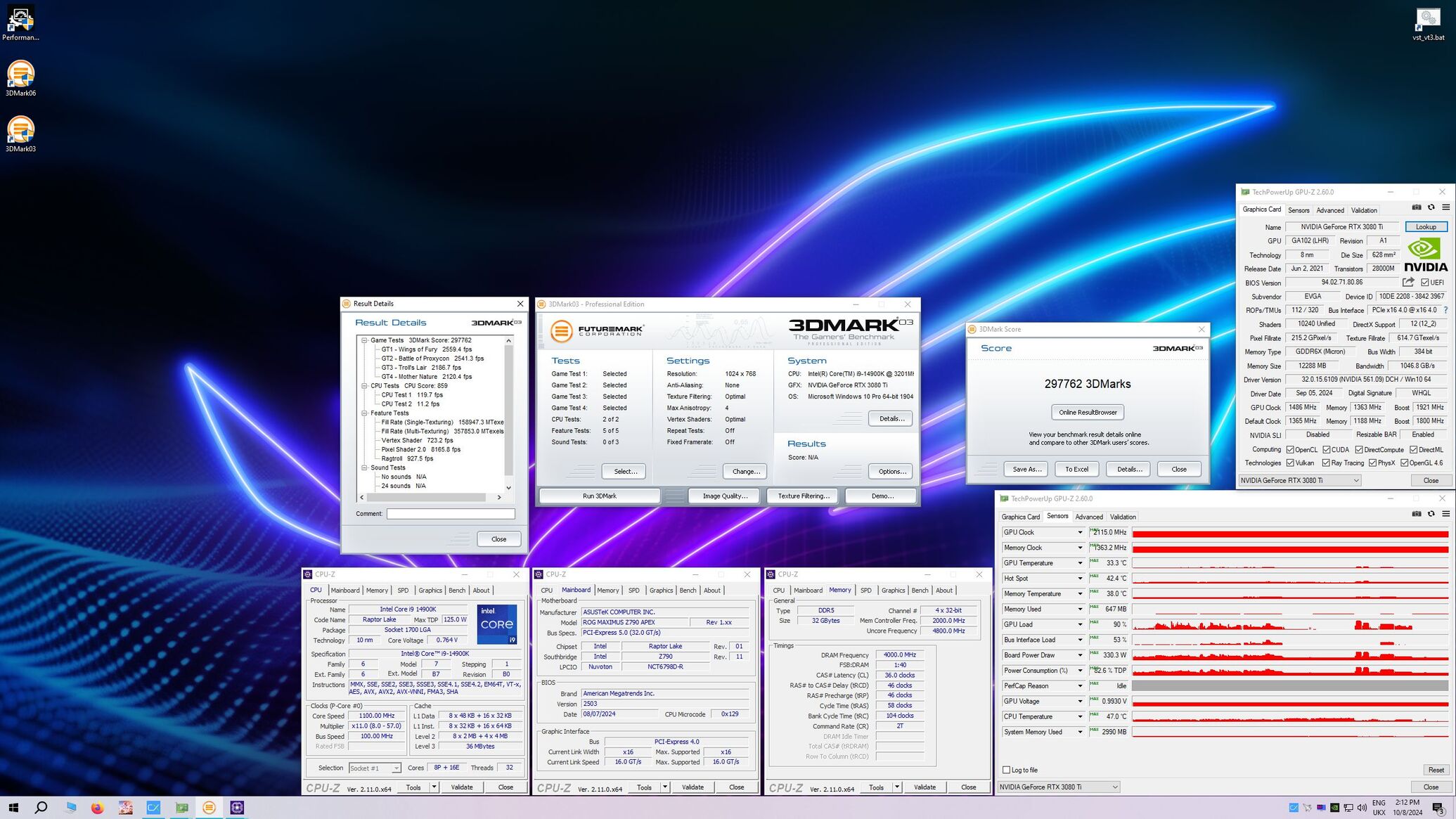The image size is (1456, 819).
Task: Click screenshot camera icon in GPU-Z Graphics Card window
Action: click(x=1417, y=207)
